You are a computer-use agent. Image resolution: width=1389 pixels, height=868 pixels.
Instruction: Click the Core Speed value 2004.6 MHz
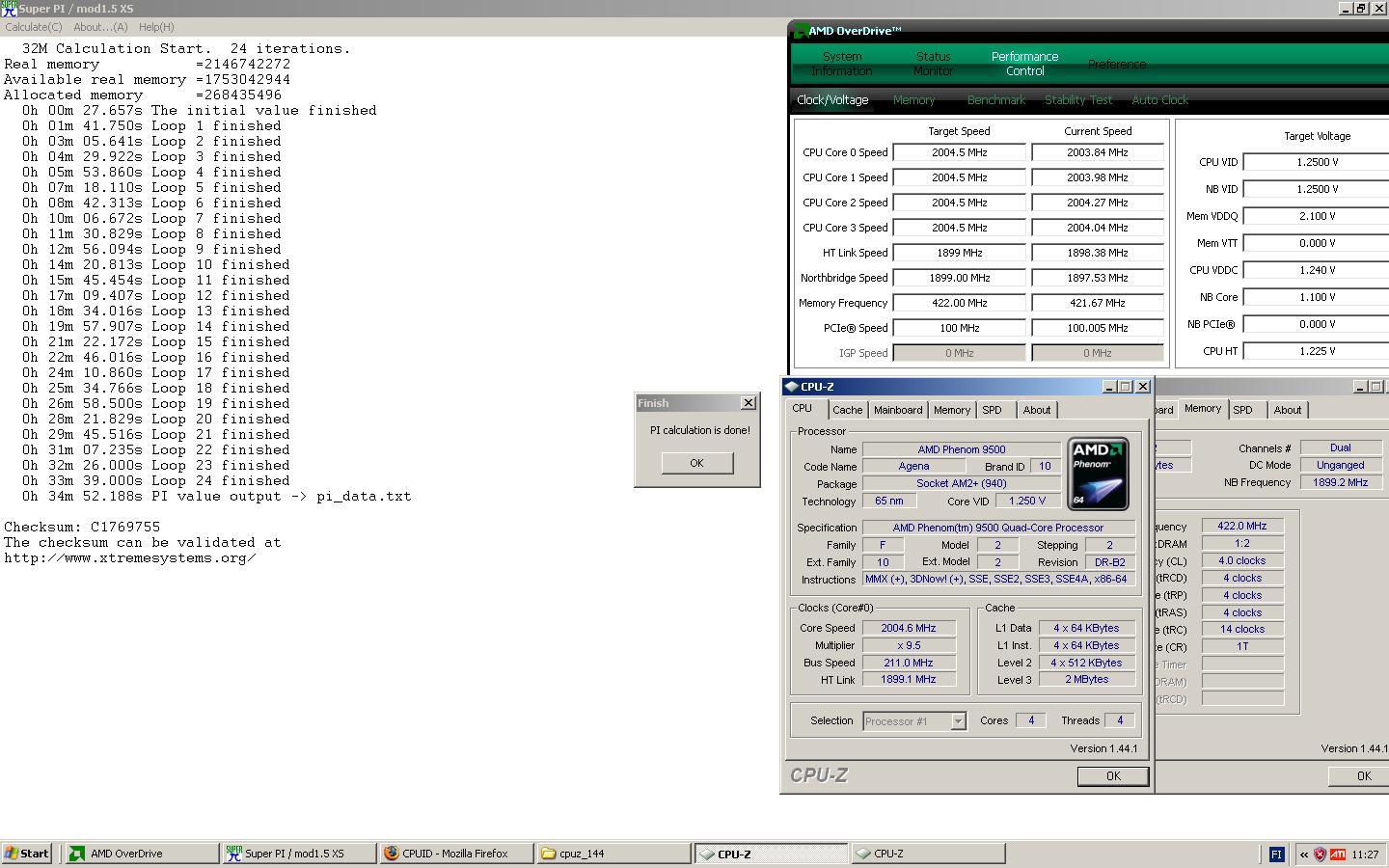[909, 628]
